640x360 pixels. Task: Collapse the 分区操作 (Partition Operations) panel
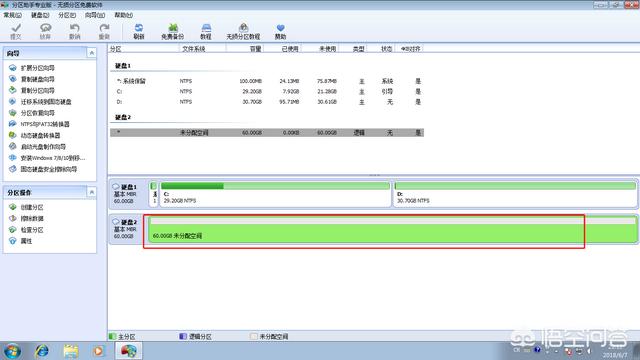coord(92,192)
